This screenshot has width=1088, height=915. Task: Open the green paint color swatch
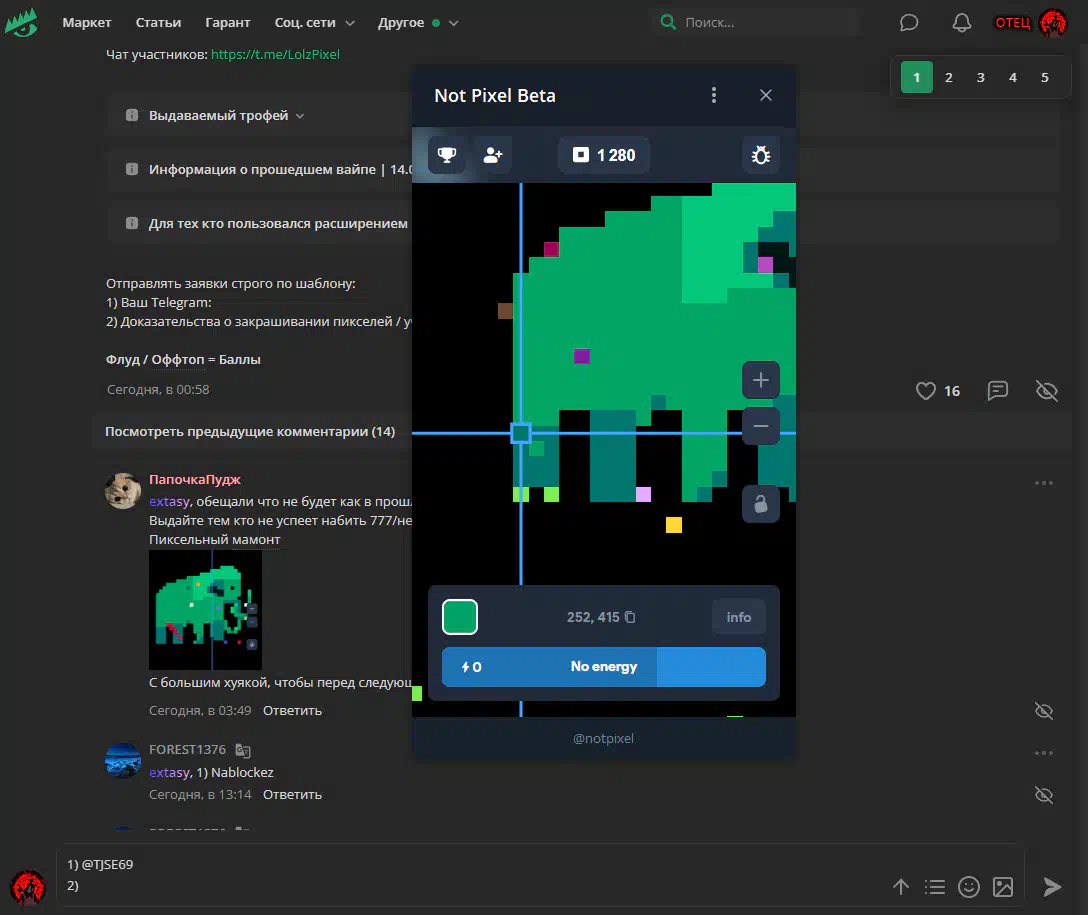[x=460, y=617]
